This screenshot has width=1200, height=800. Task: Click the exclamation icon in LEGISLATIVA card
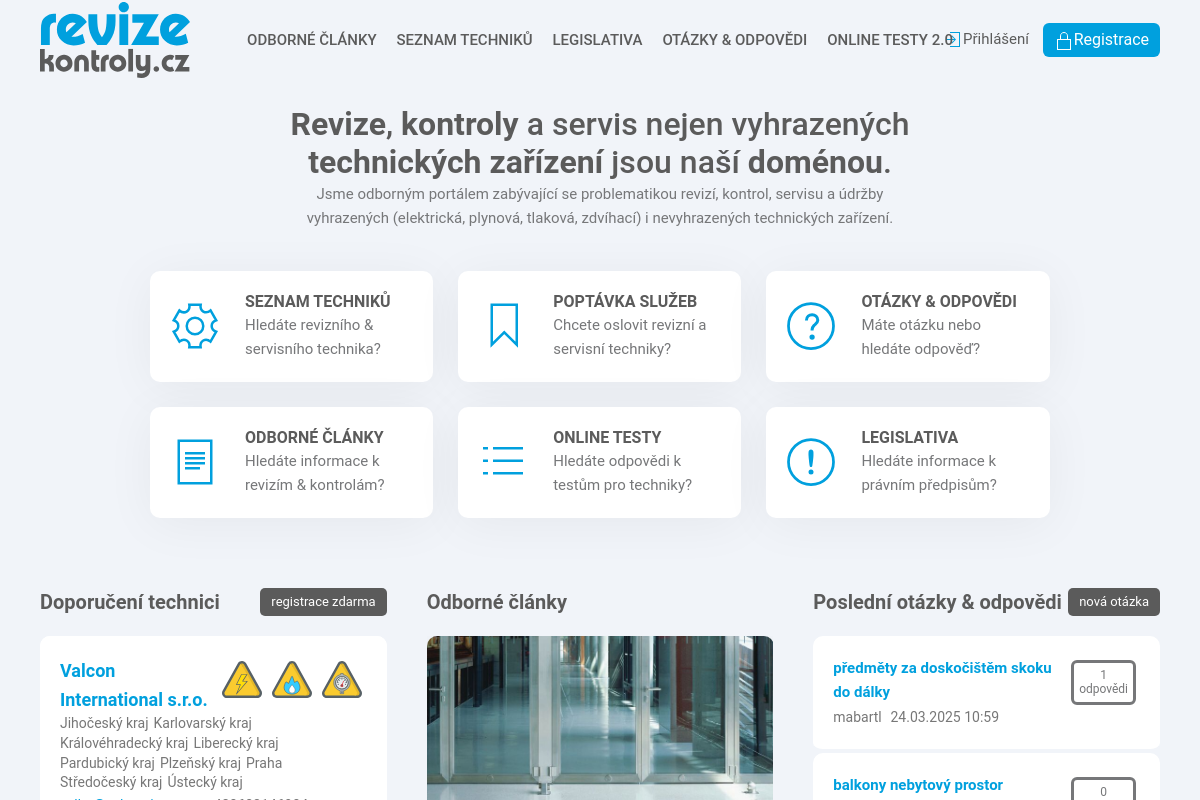click(810, 461)
